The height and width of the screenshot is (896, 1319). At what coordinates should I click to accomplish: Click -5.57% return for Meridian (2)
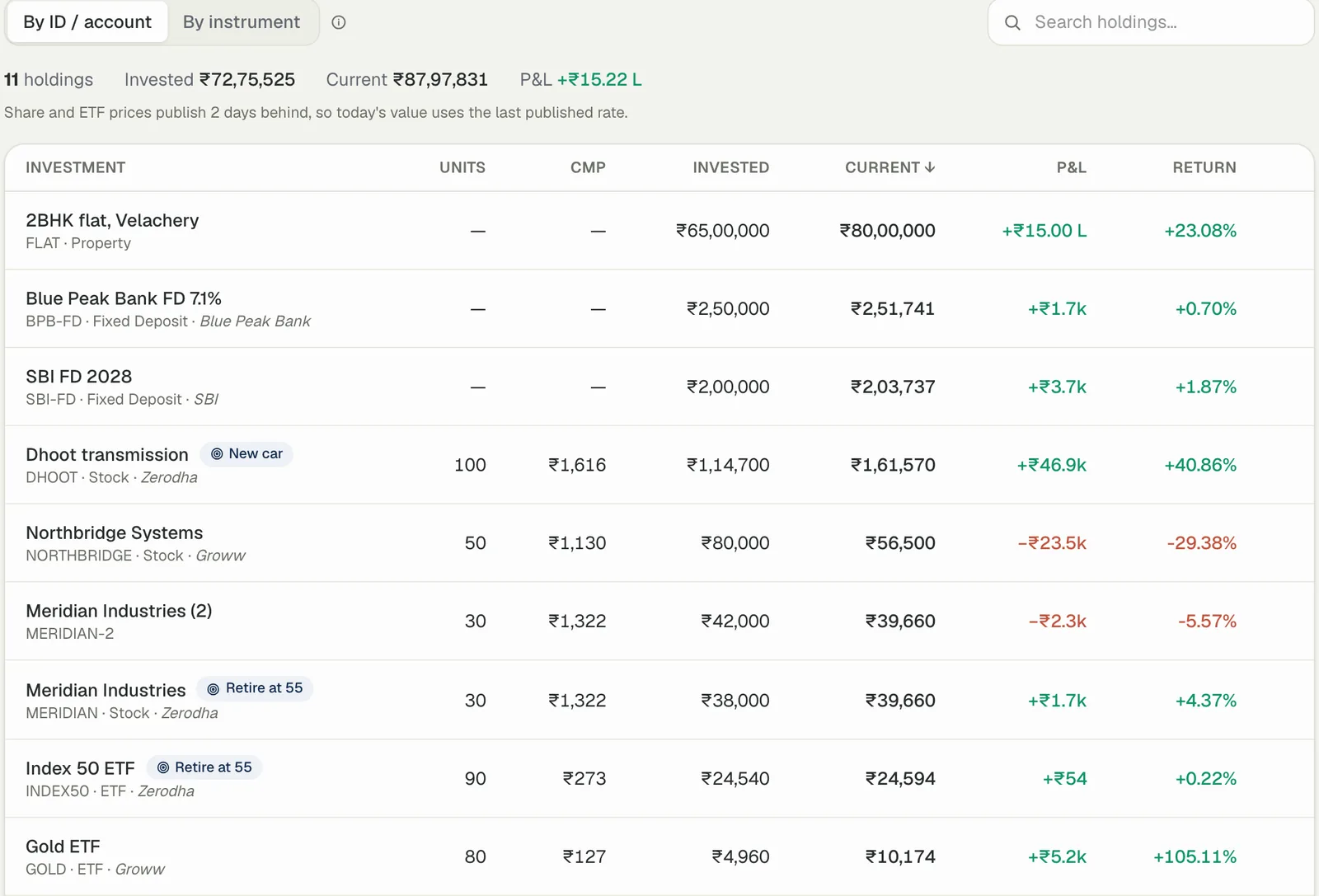coord(1207,622)
